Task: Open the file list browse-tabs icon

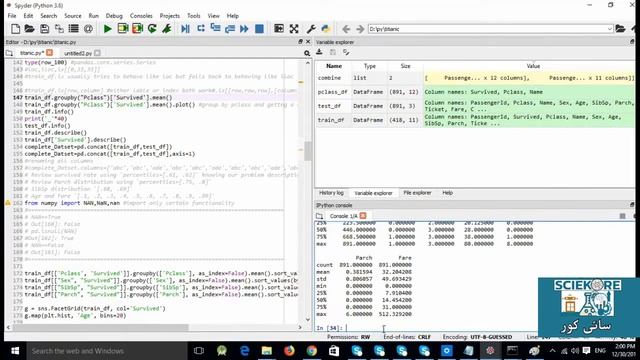Action: point(73,29)
